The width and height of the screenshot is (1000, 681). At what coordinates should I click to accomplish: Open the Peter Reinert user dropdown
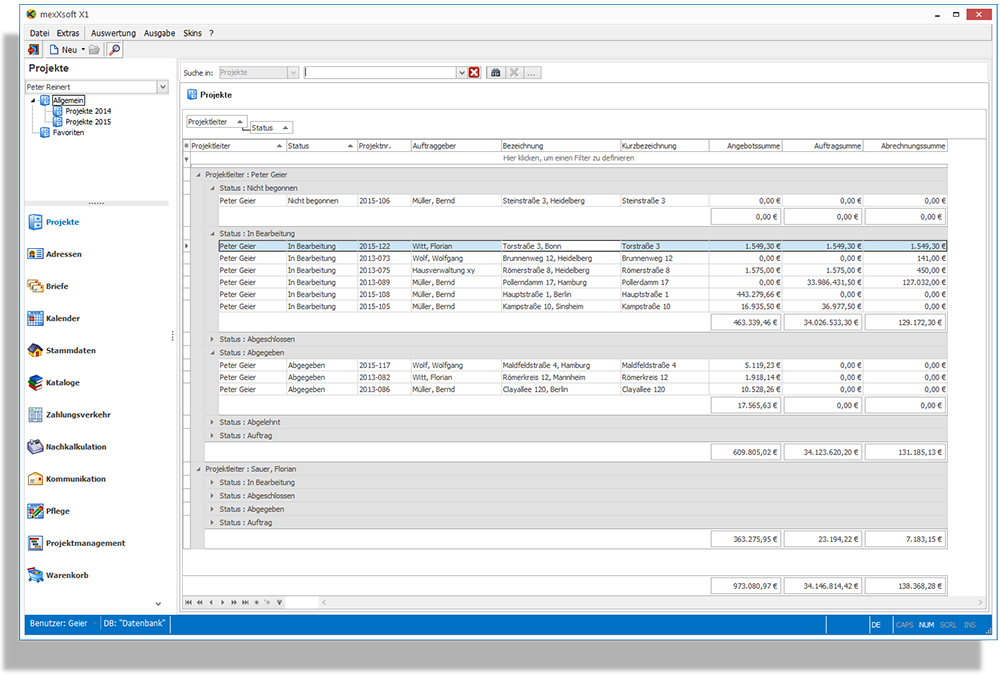pos(162,87)
